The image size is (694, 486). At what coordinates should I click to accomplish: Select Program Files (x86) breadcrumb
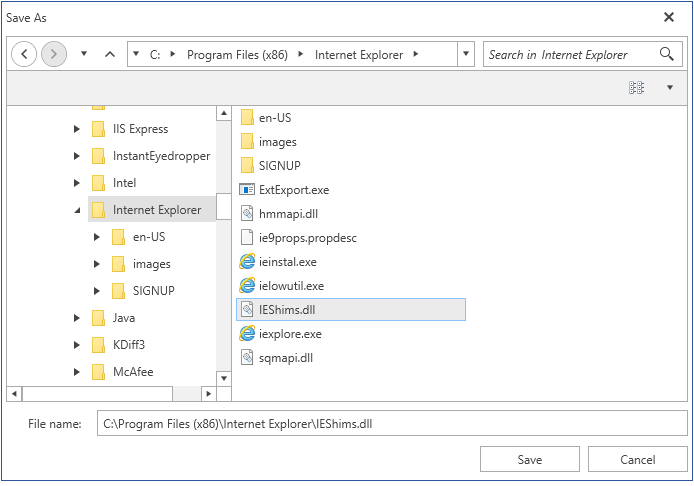coord(237,54)
